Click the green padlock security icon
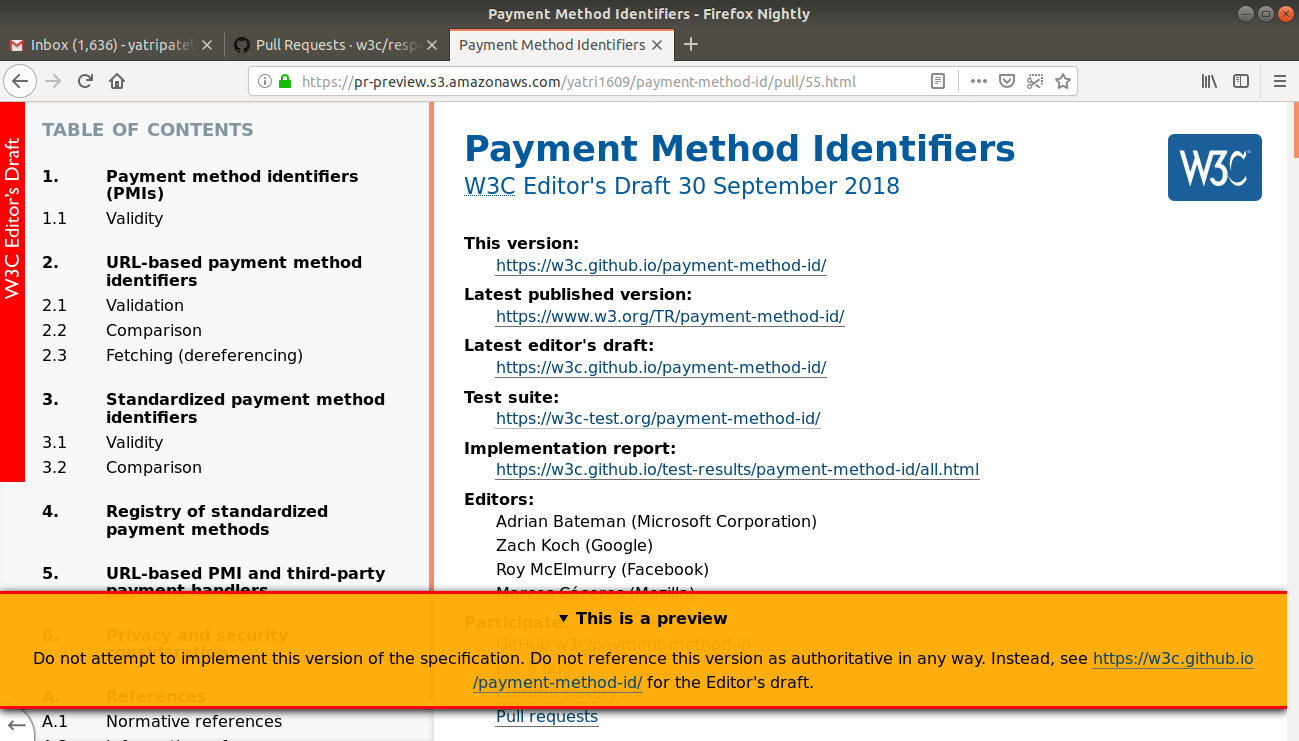 [x=285, y=82]
